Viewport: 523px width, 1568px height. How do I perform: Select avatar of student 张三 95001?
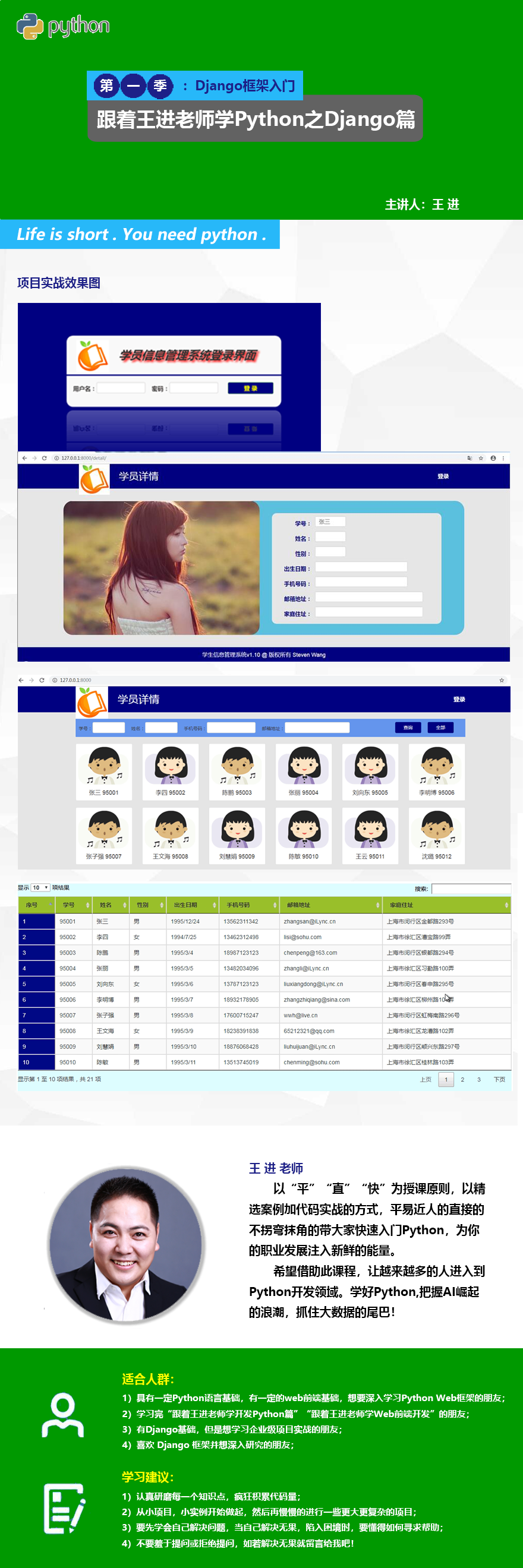pyautogui.click(x=103, y=766)
